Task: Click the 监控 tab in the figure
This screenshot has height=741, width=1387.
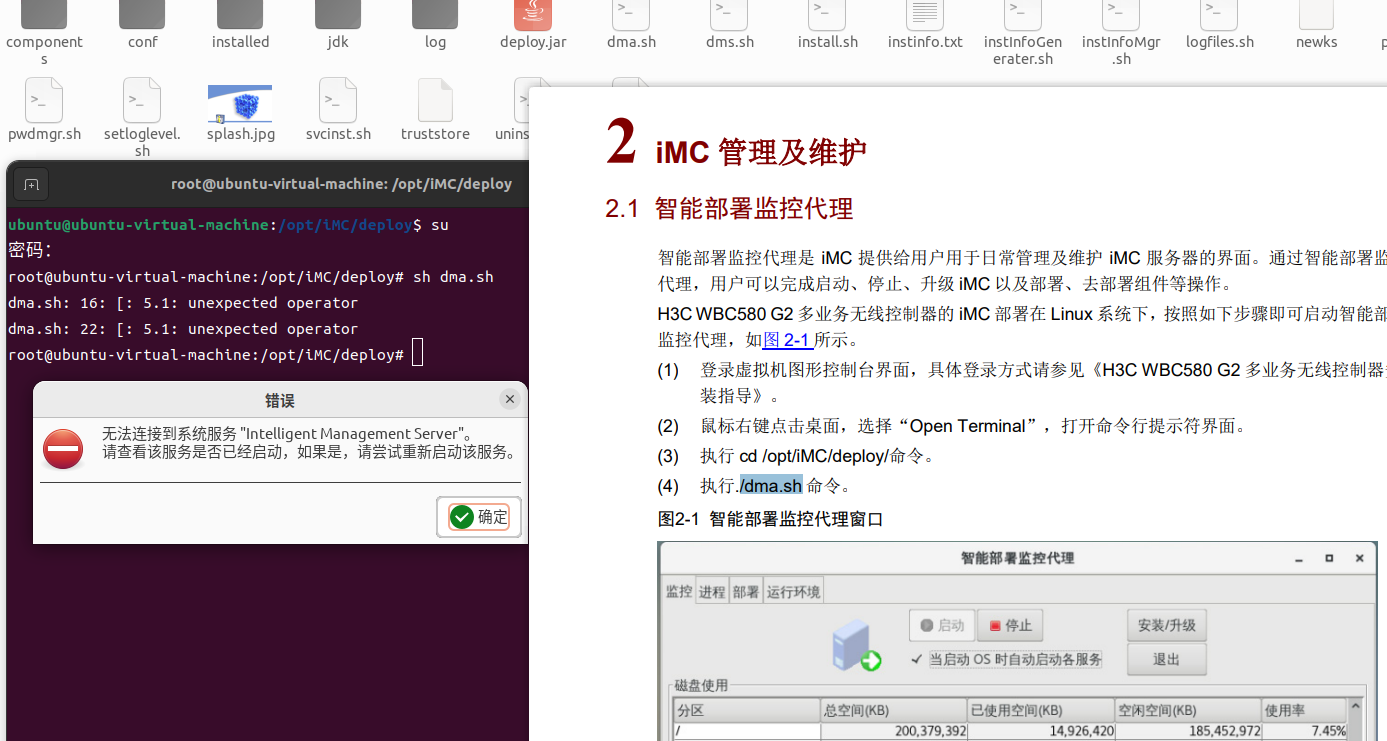Action: click(x=679, y=591)
